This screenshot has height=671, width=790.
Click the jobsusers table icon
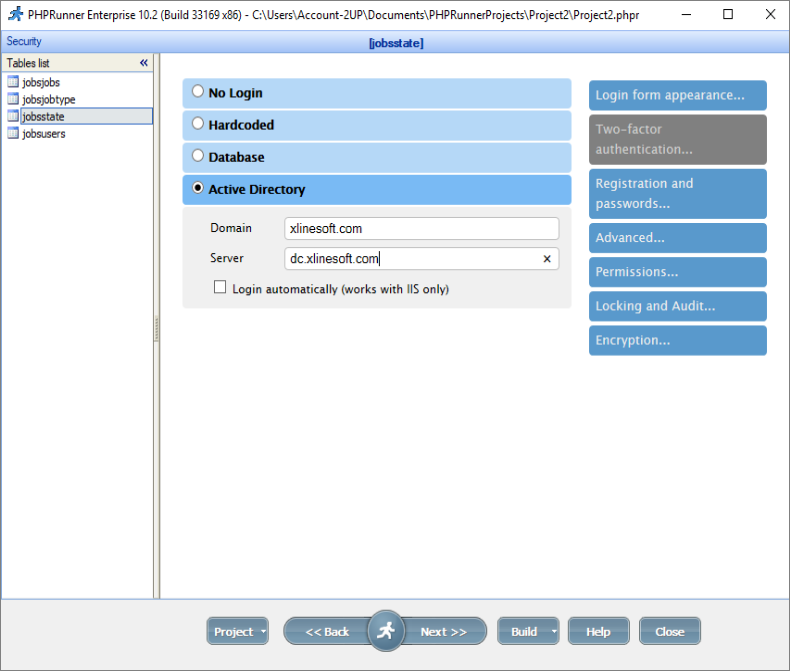[13, 133]
